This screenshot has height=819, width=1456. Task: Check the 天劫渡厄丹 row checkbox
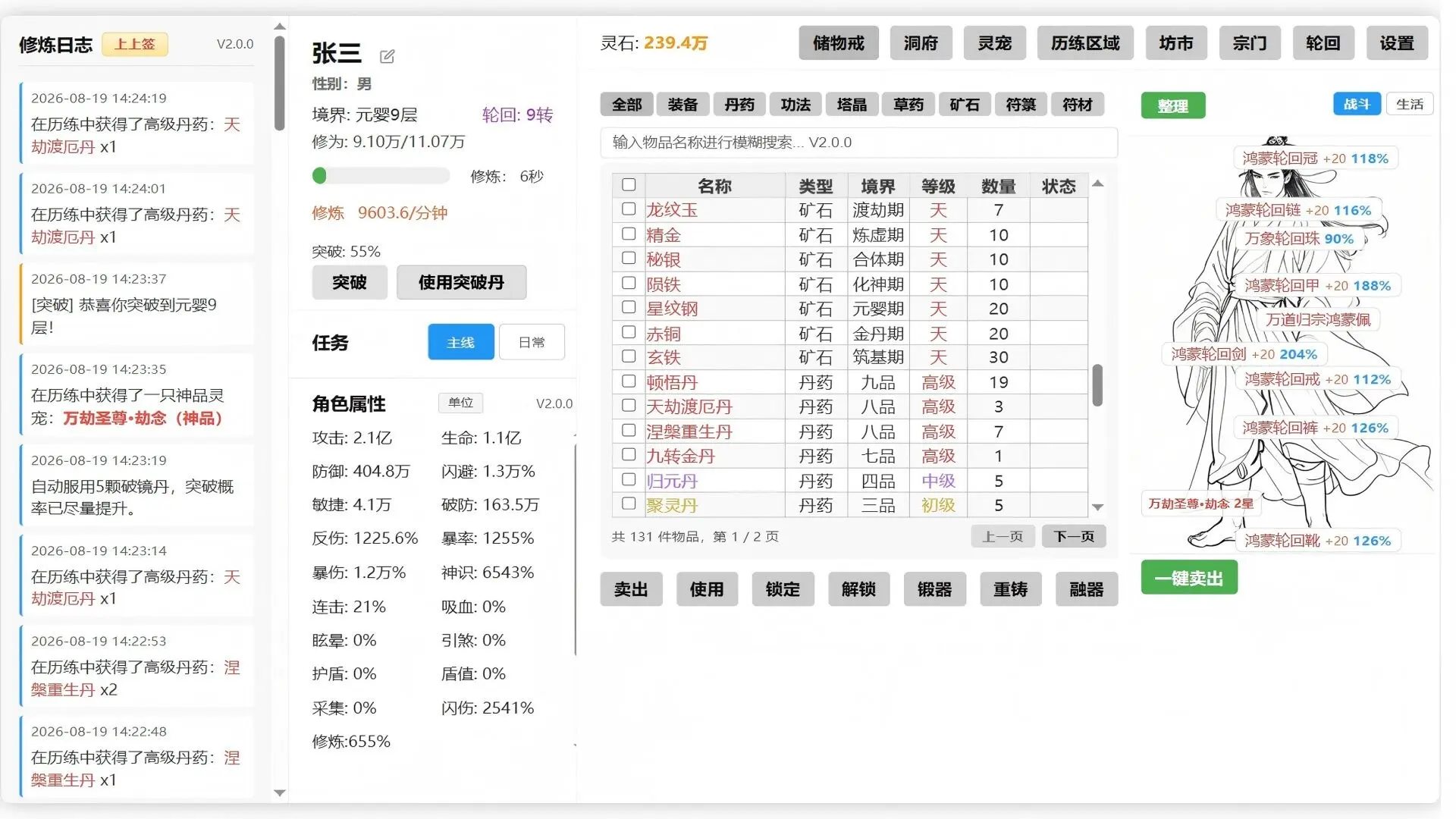point(629,406)
